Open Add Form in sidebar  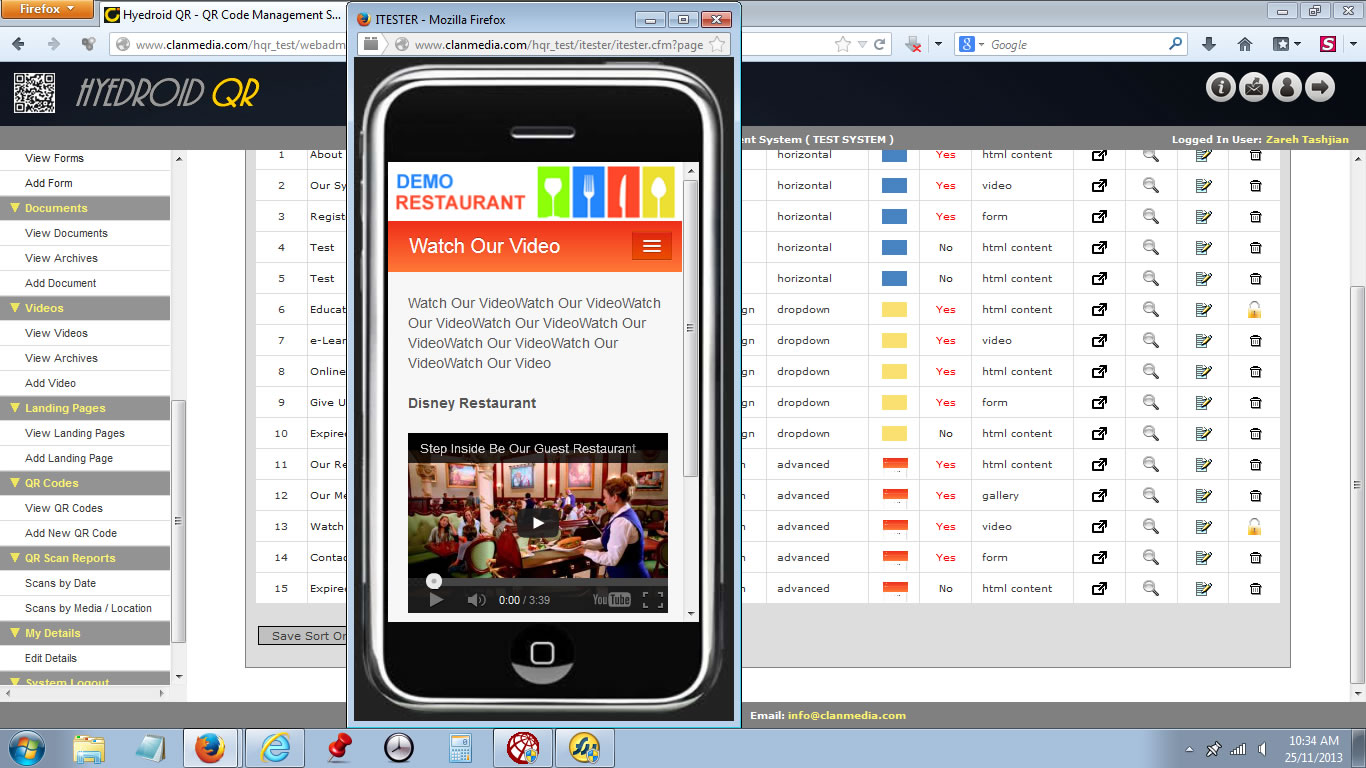click(x=49, y=183)
